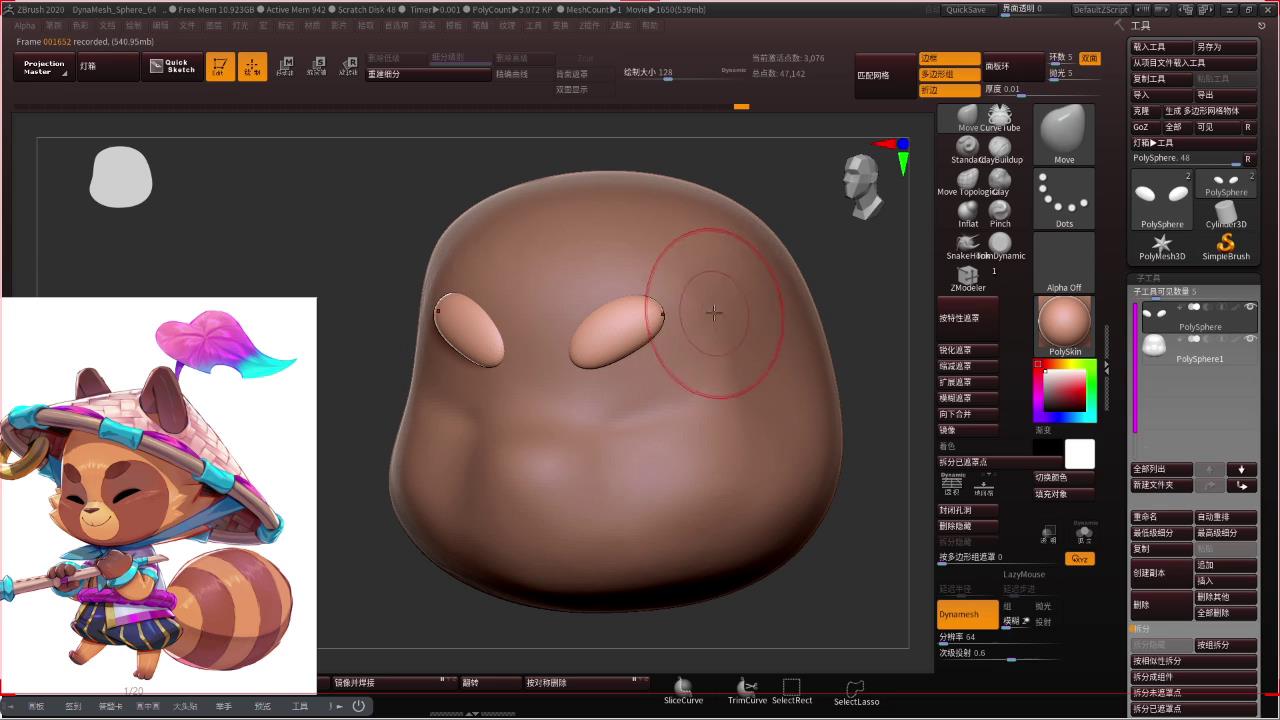Pick the Inflat brush
This screenshot has height=720, width=1280.
(968, 211)
